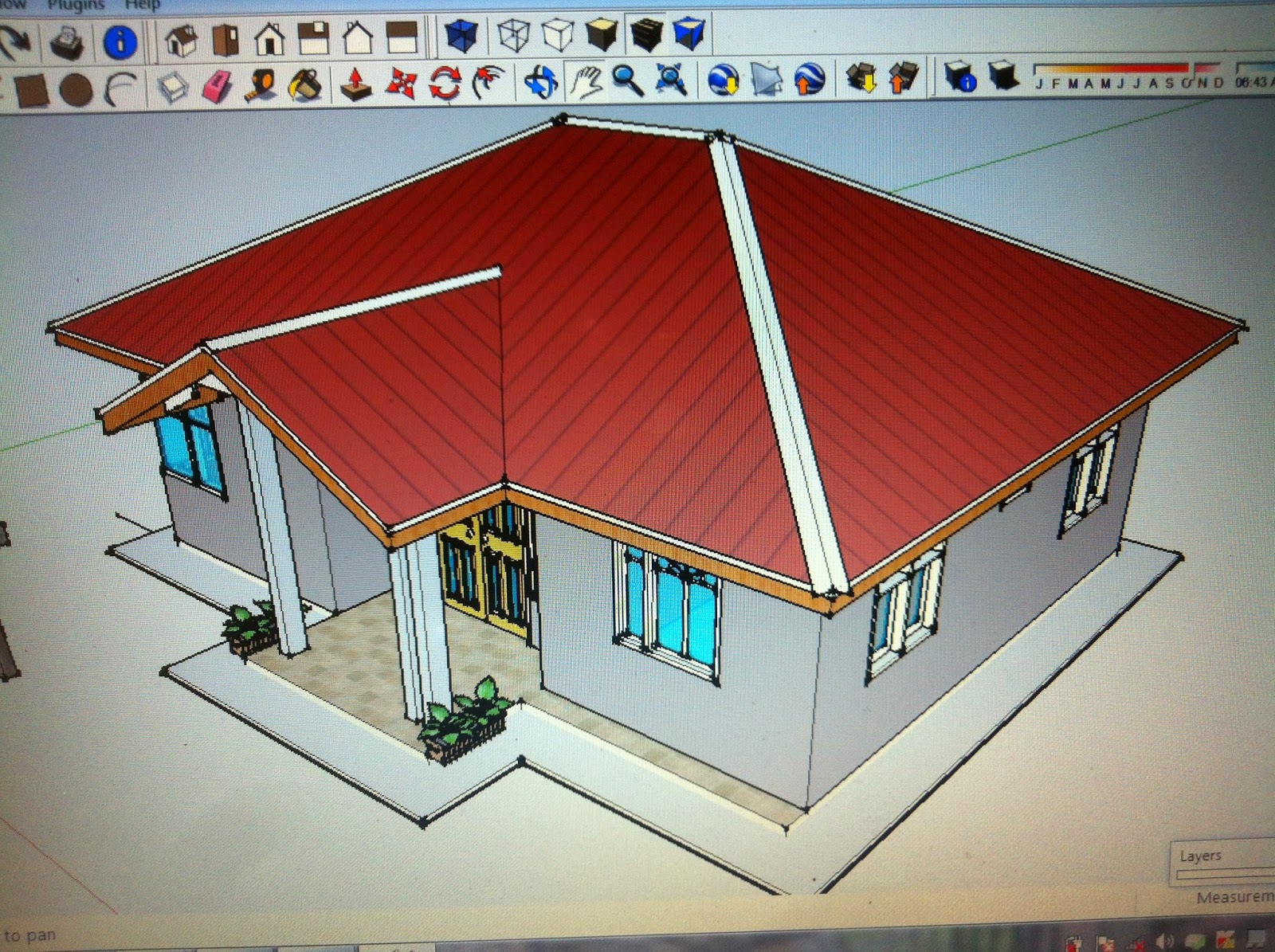Image resolution: width=1275 pixels, height=952 pixels.
Task: Switch to Back view house icon
Action: [x=357, y=37]
